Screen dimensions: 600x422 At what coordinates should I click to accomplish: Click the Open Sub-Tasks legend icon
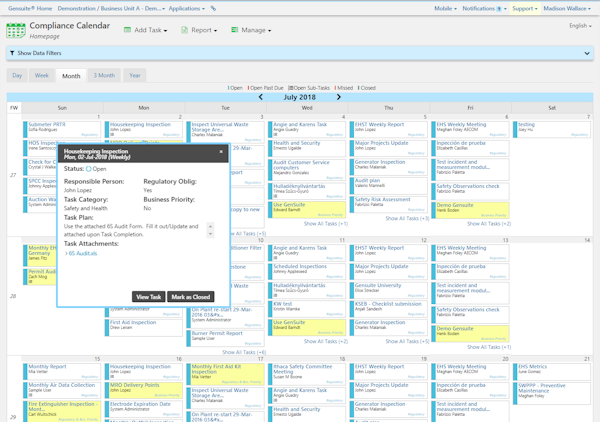(291, 88)
